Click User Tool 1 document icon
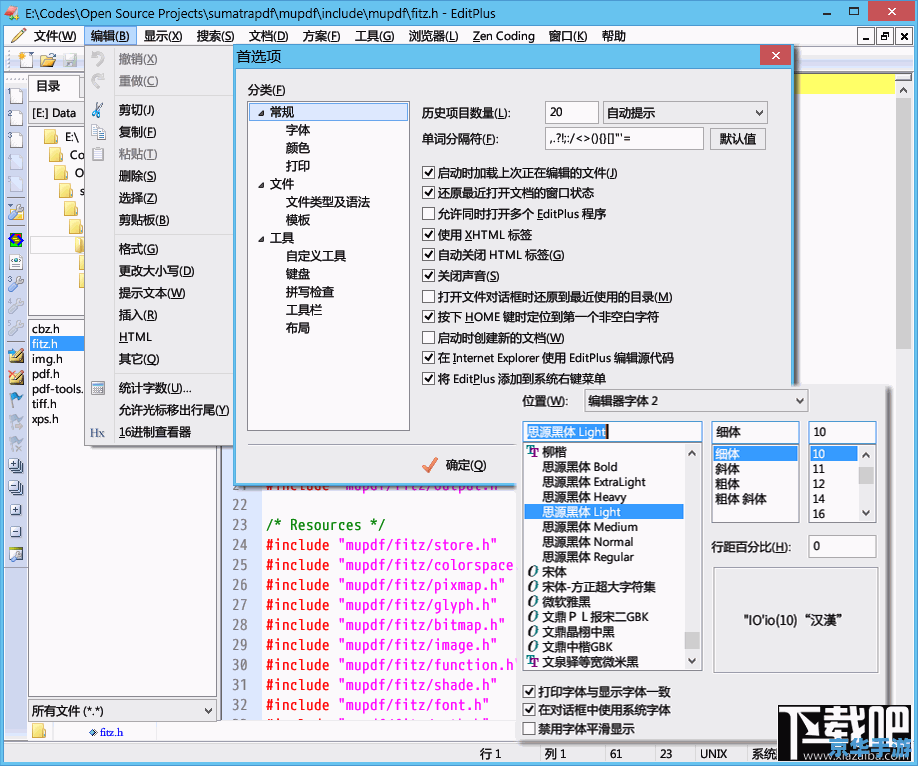This screenshot has height=766, width=918. coord(16,96)
